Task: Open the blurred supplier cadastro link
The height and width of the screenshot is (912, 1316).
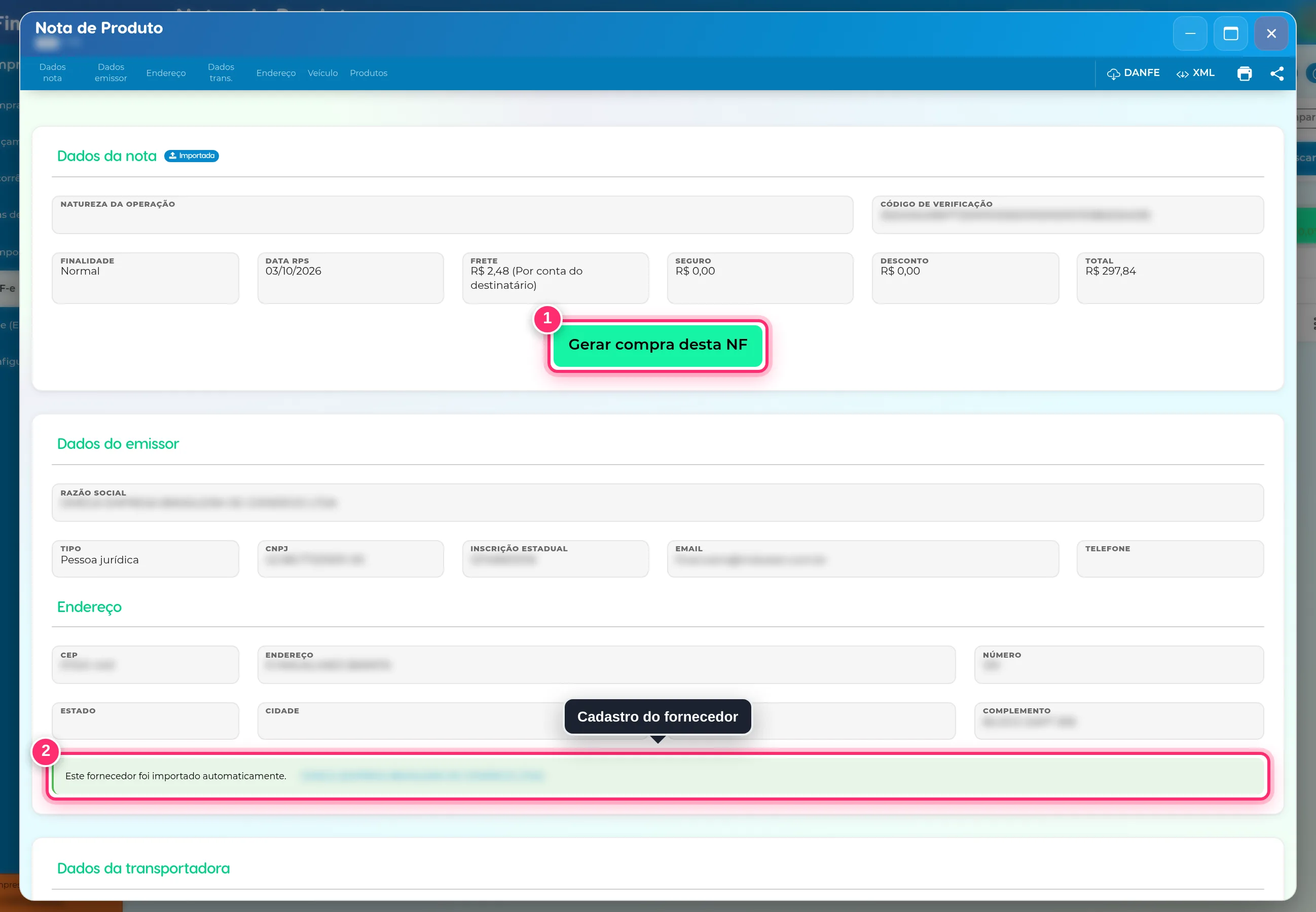Action: pyautogui.click(x=422, y=776)
